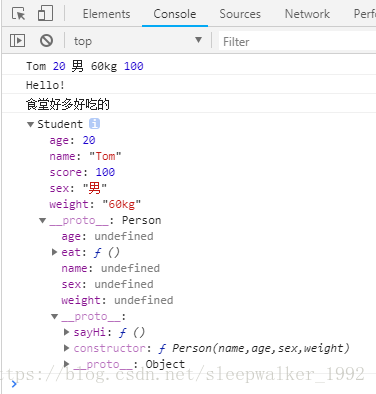Click the 'name: undefined' prototype property
The image size is (376, 394).
point(111,268)
